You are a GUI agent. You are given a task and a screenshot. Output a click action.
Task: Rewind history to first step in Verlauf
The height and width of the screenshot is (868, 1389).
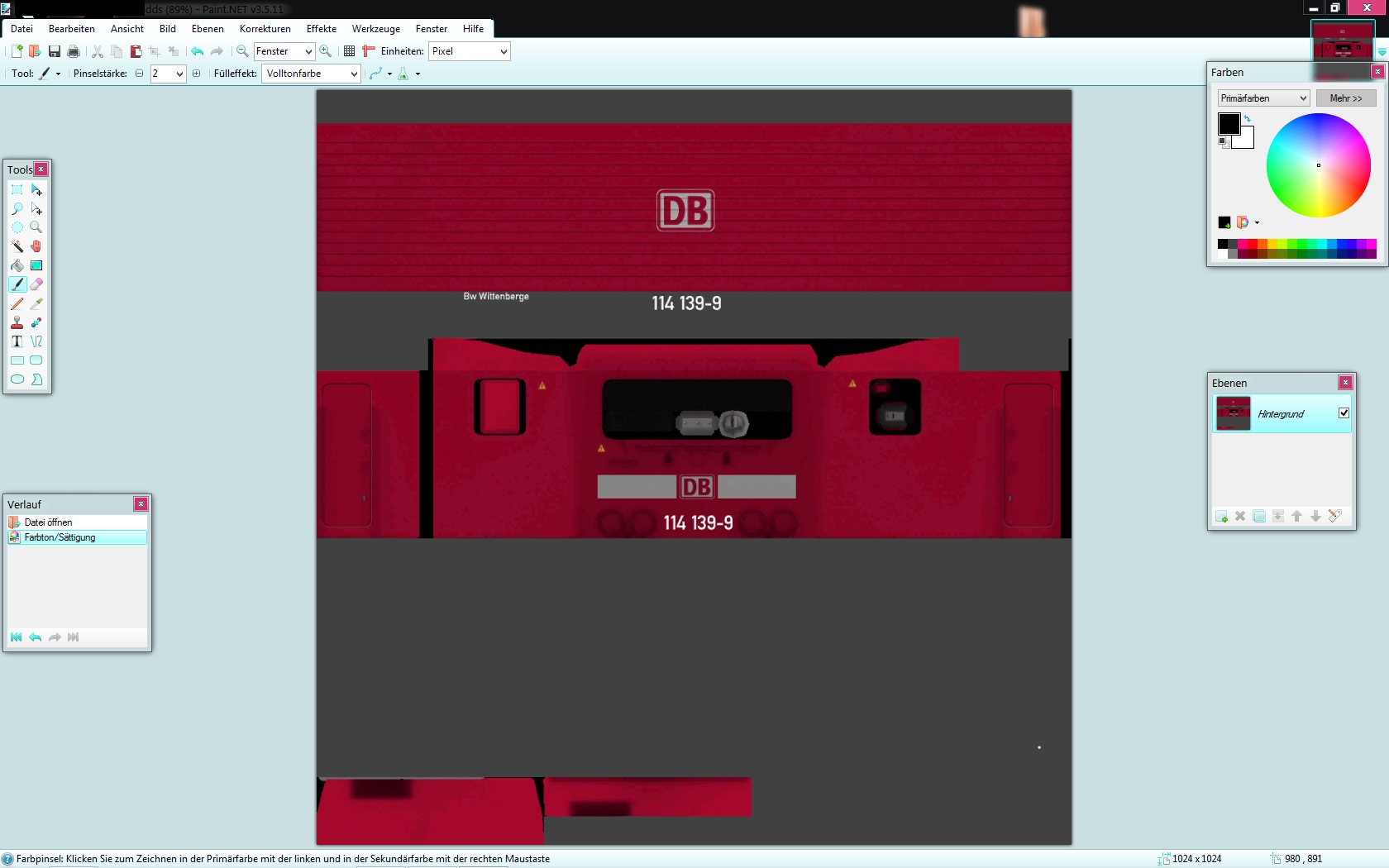point(17,637)
